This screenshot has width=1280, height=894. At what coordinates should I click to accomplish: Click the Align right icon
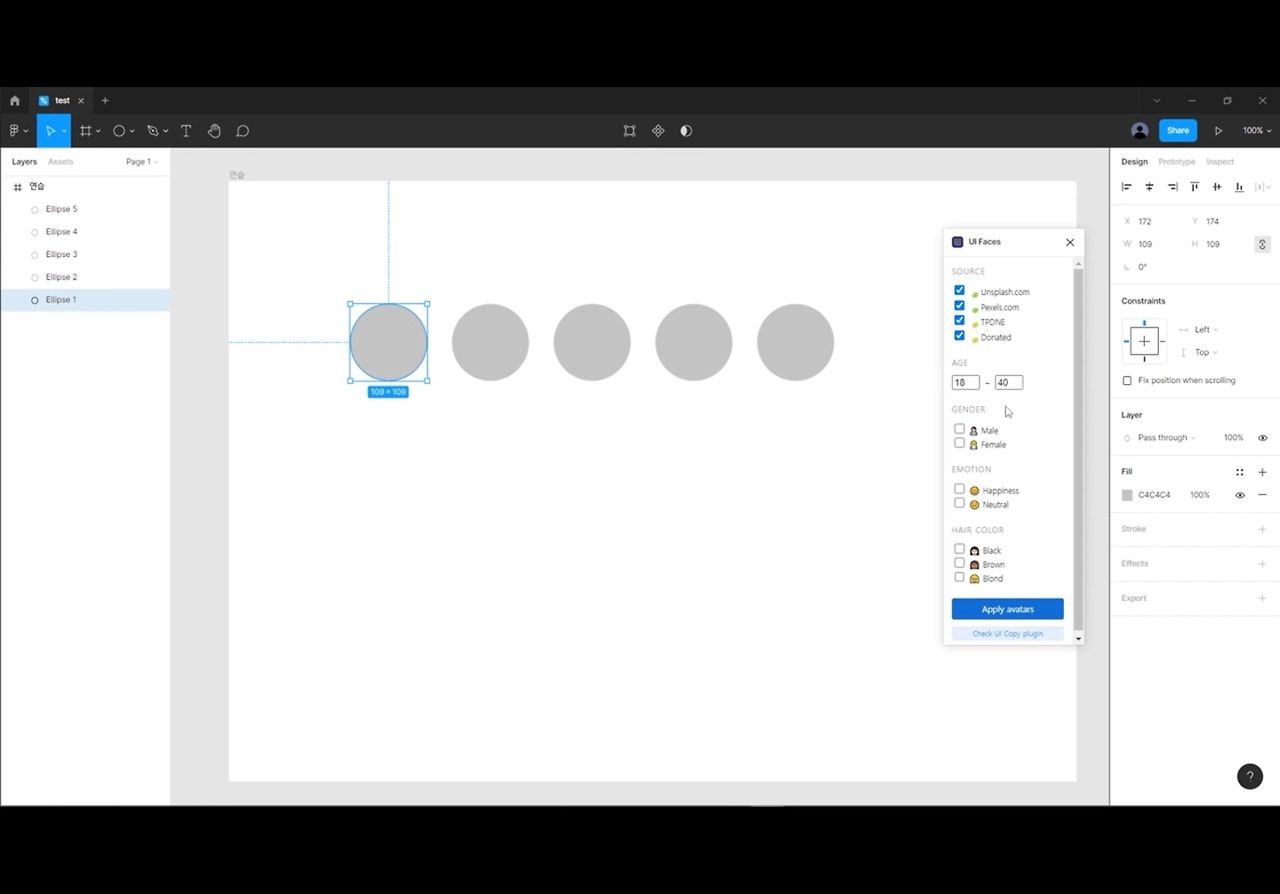pyautogui.click(x=1172, y=187)
